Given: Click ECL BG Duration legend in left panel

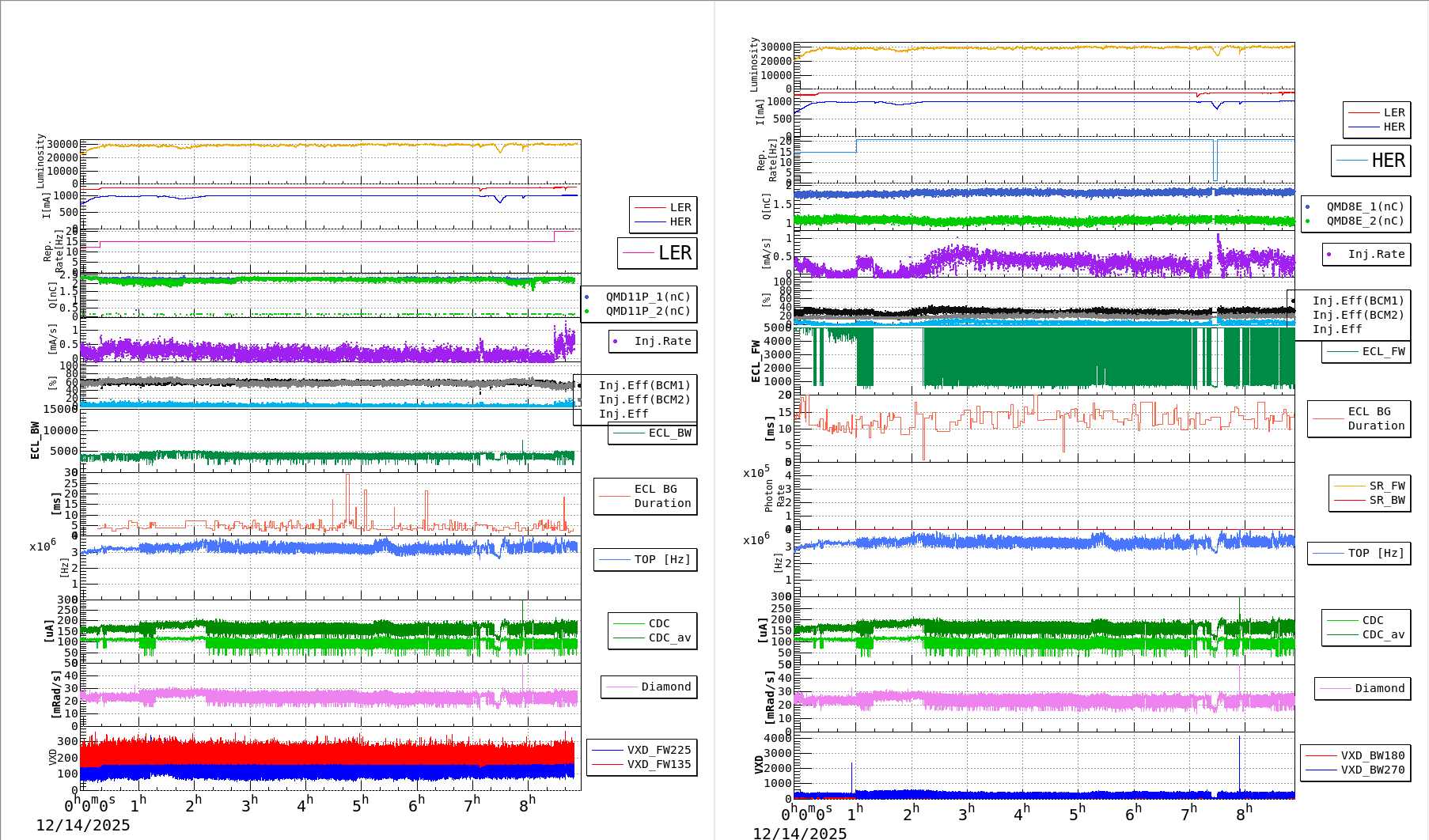Looking at the screenshot, I should 661,496.
